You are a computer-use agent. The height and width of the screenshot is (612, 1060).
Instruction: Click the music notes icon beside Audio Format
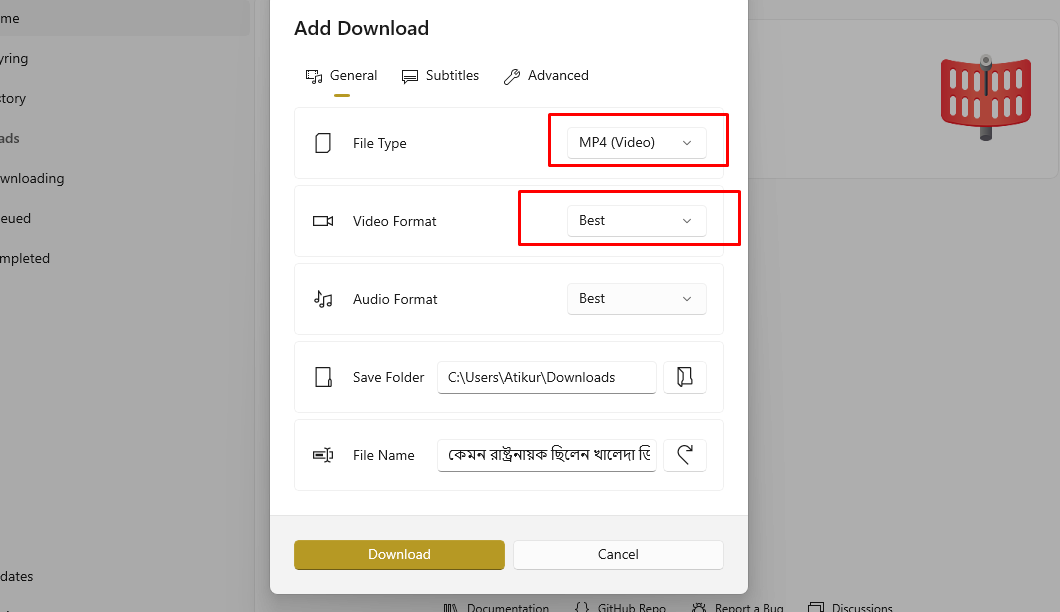(x=322, y=299)
